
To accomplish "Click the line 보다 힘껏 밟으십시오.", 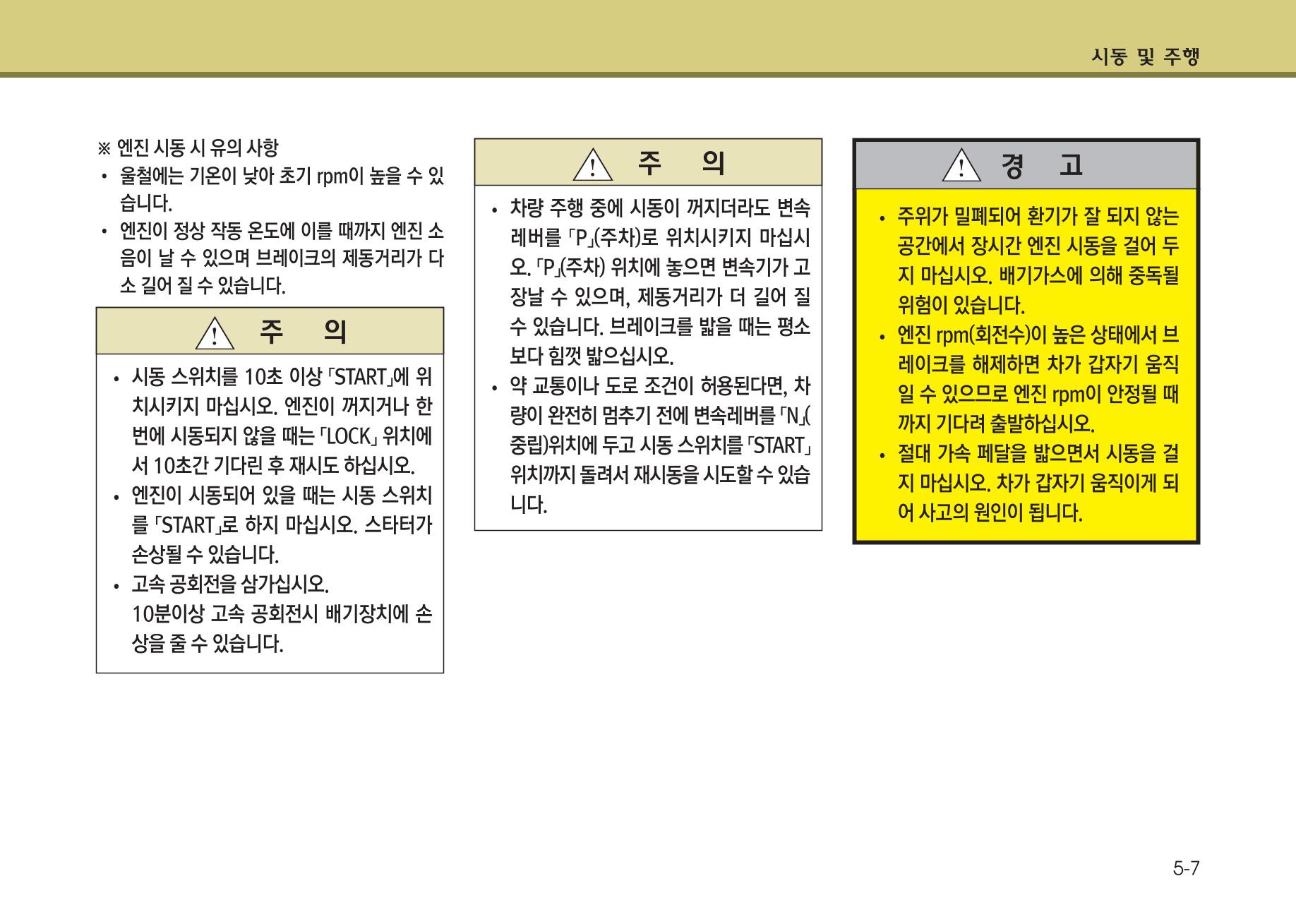I will pos(592,356).
